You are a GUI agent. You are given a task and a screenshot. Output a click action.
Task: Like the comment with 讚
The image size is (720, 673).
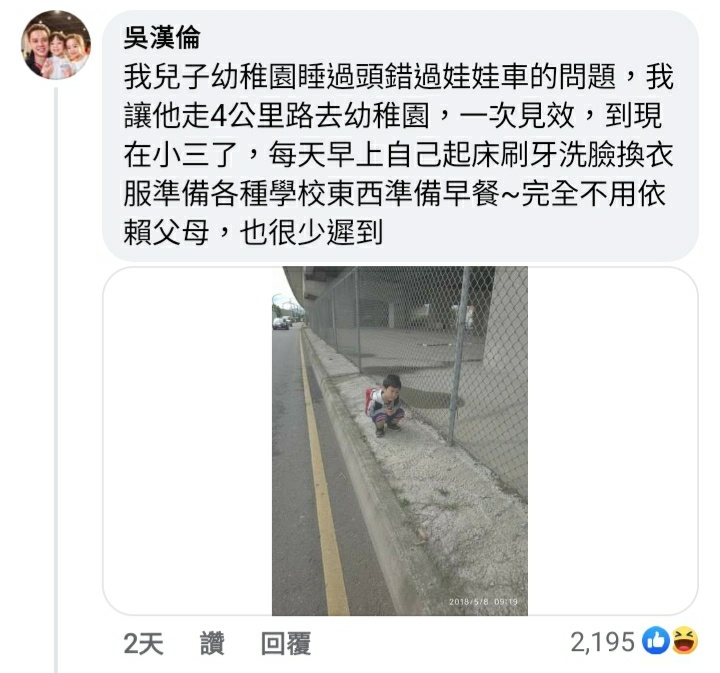[212, 643]
